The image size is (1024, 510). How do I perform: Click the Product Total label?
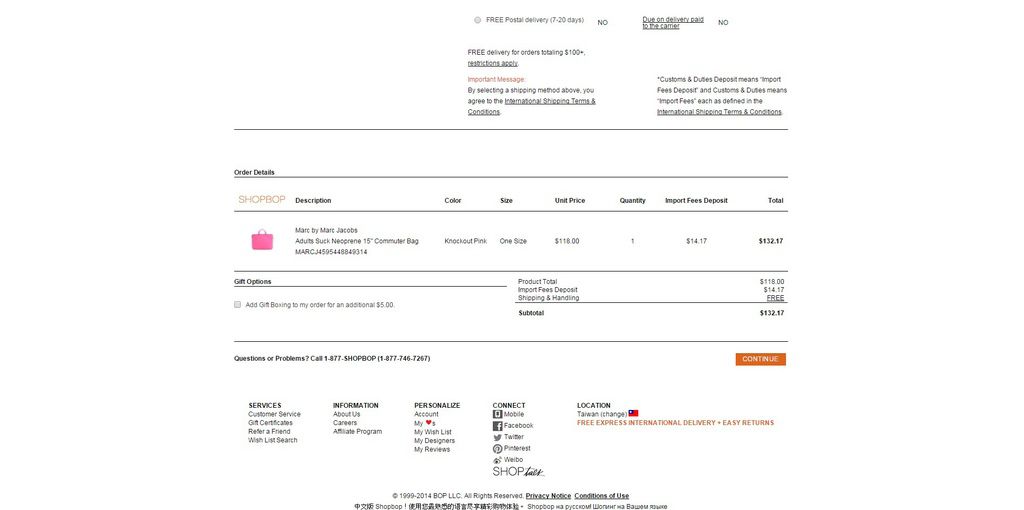[537, 282]
